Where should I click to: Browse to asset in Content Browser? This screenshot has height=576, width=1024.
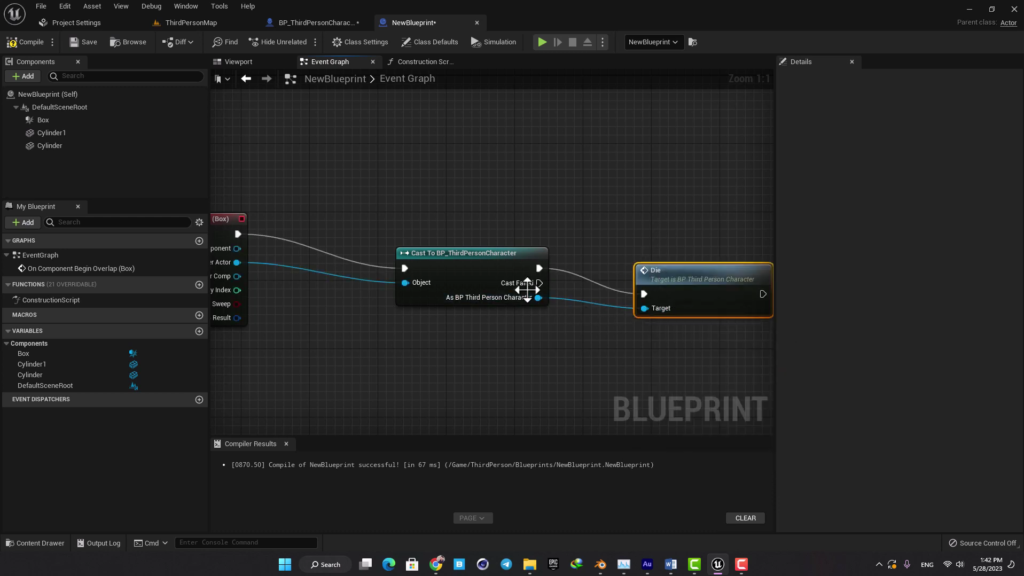(x=128, y=42)
